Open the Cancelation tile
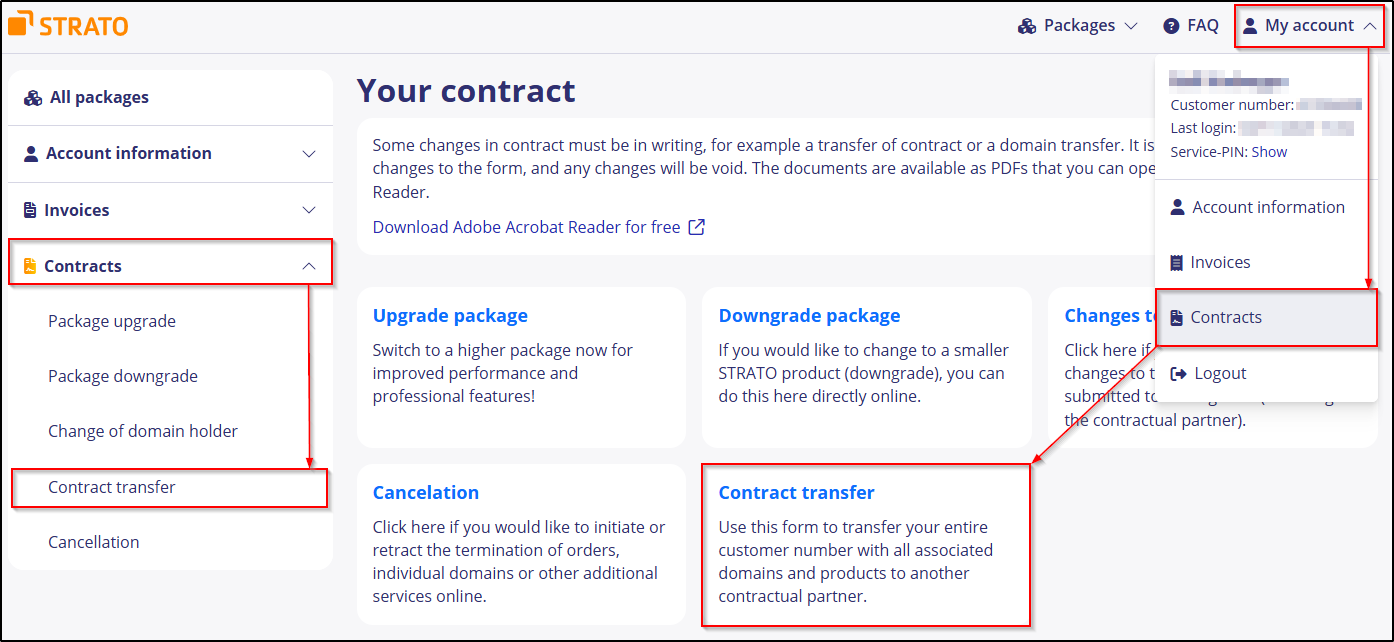1394x642 pixels. pos(426,492)
